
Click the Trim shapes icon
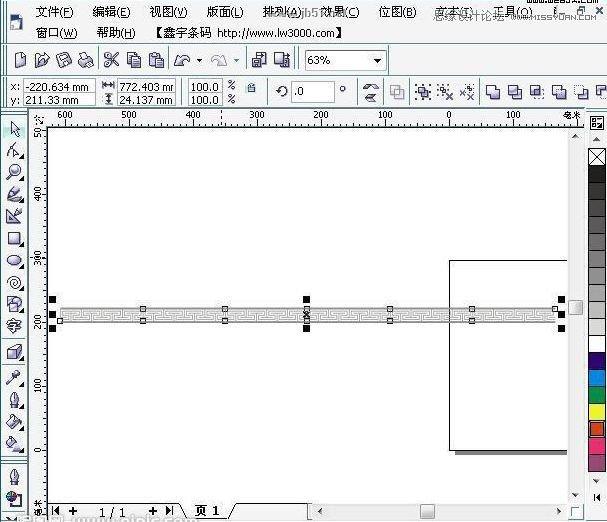tap(515, 92)
